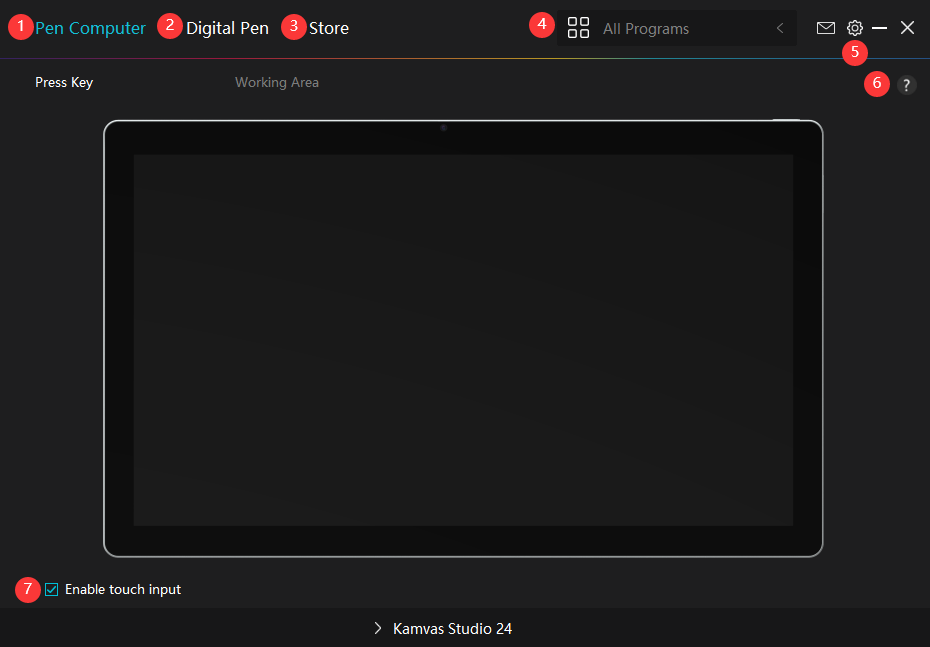Open the mail feedback icon

click(825, 28)
